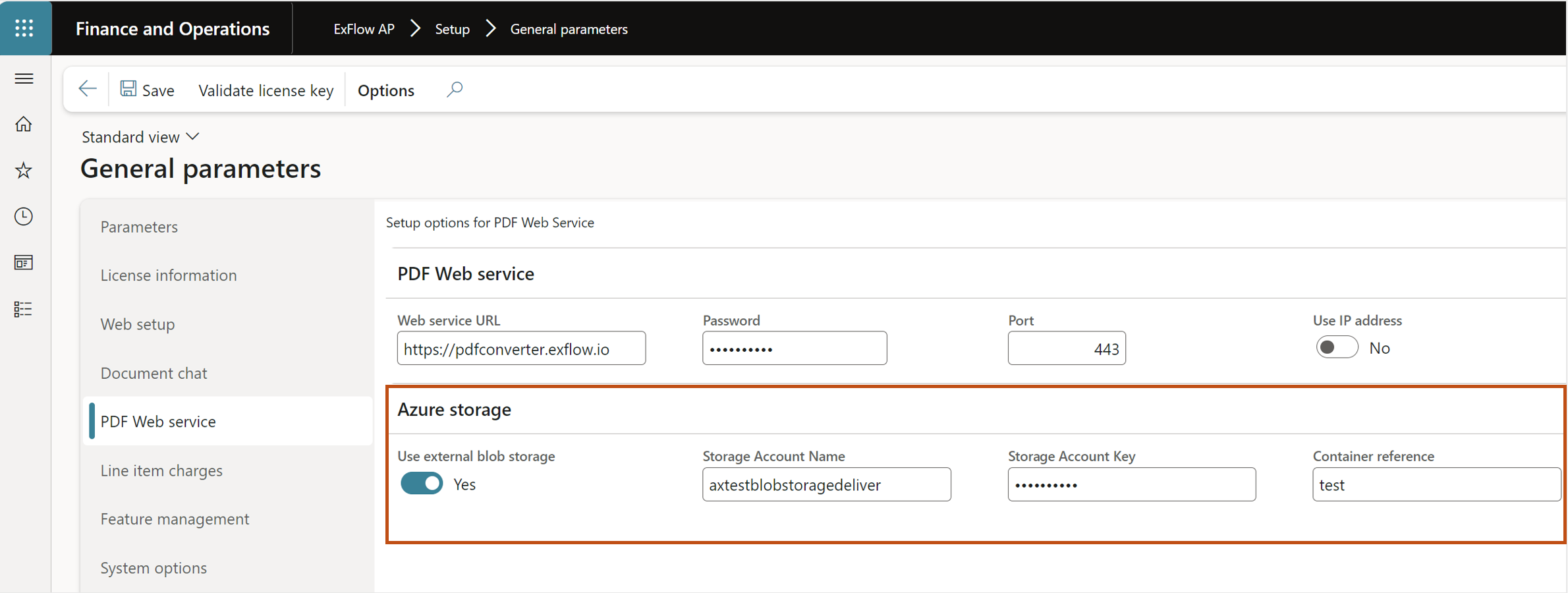The width and height of the screenshot is (1568, 593).
Task: Open the Favorites star icon
Action: point(24,170)
